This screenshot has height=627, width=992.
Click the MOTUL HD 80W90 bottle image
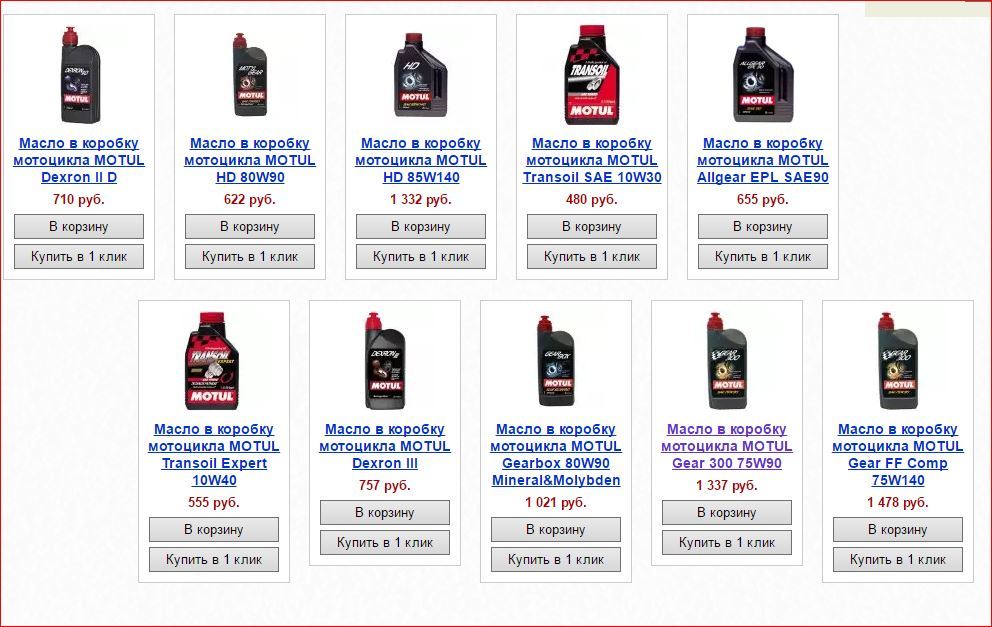click(250, 75)
